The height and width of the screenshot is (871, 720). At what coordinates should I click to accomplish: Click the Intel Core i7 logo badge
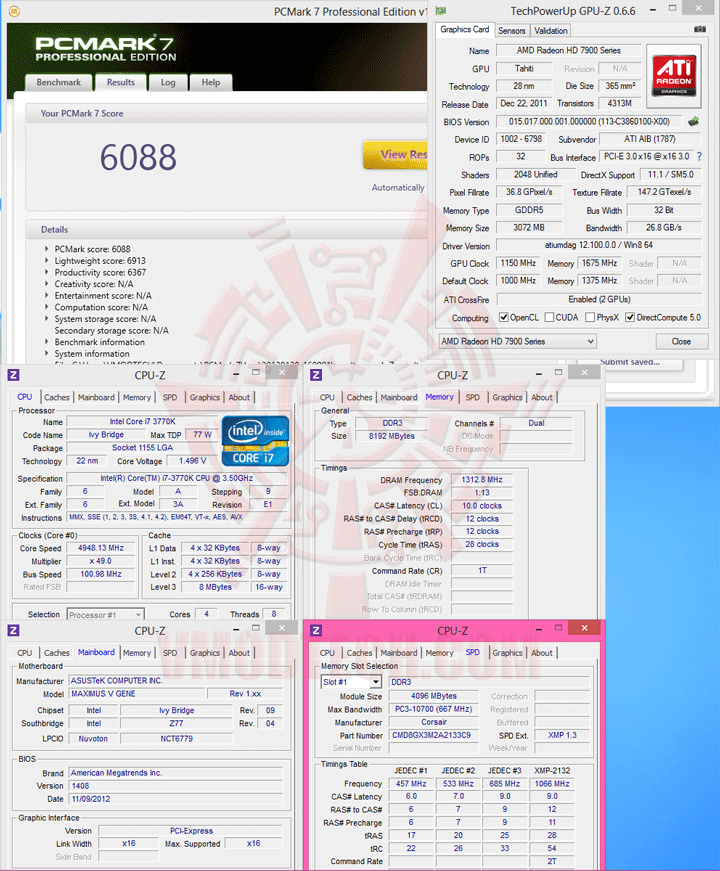[255, 440]
